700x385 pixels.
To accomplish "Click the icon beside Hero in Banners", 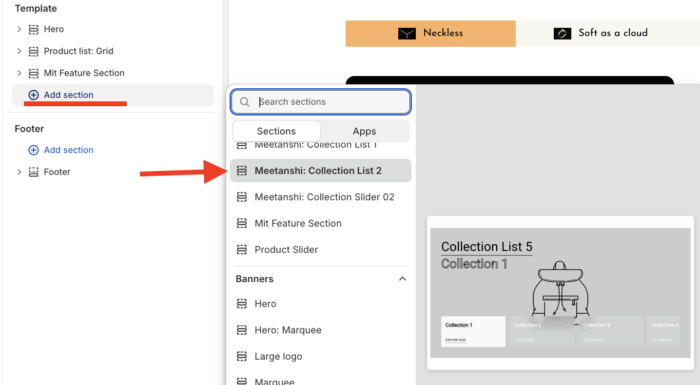I will click(242, 304).
